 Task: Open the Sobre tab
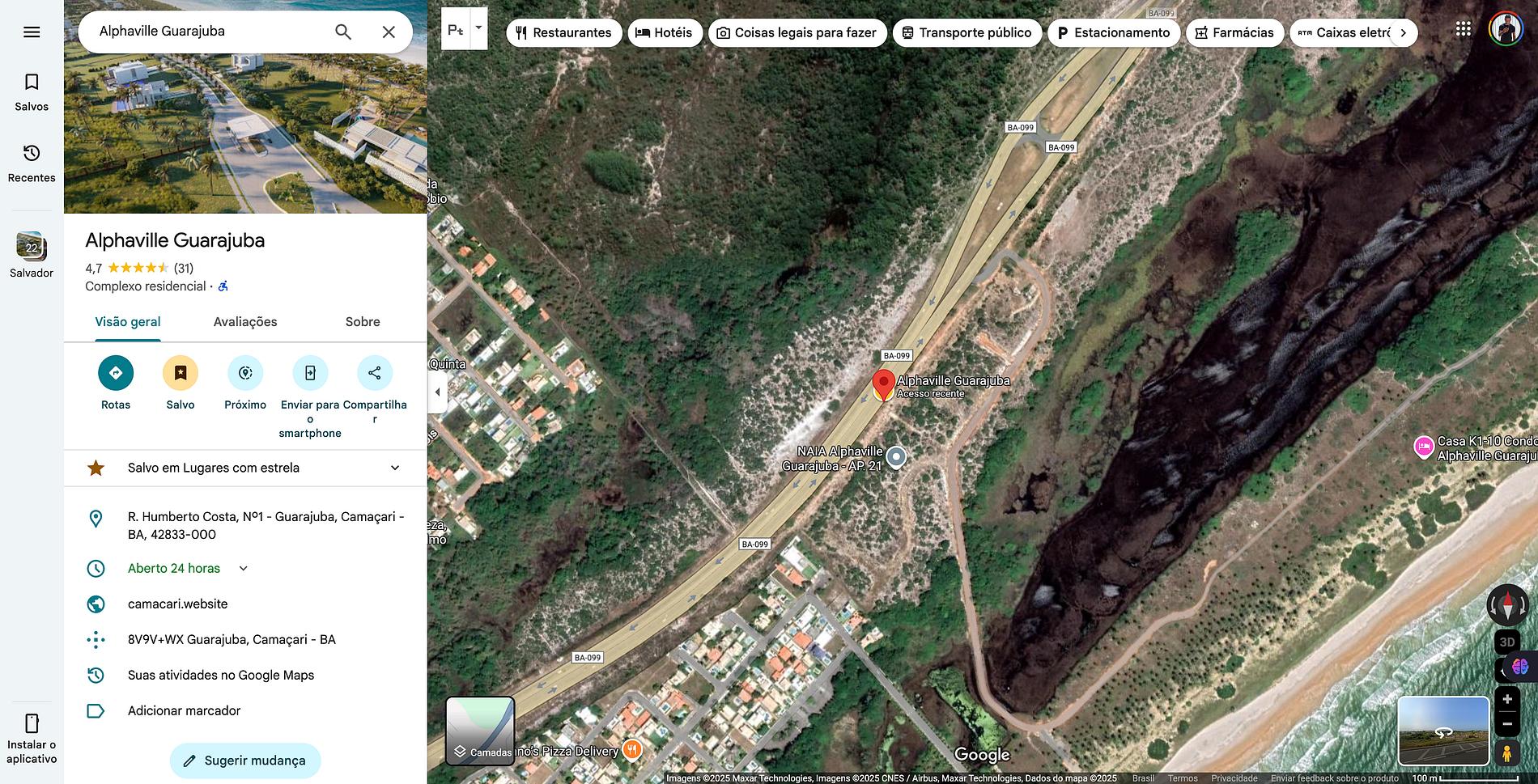tap(363, 322)
